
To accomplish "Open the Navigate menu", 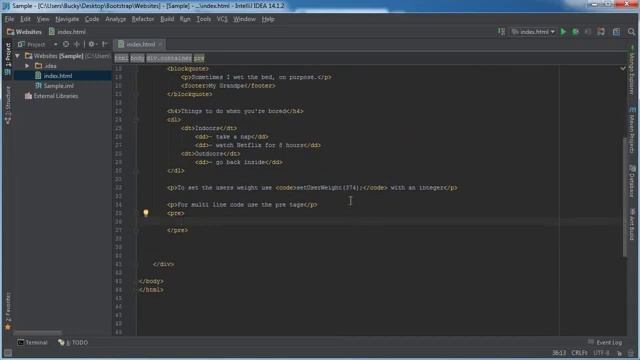I will point(67,19).
